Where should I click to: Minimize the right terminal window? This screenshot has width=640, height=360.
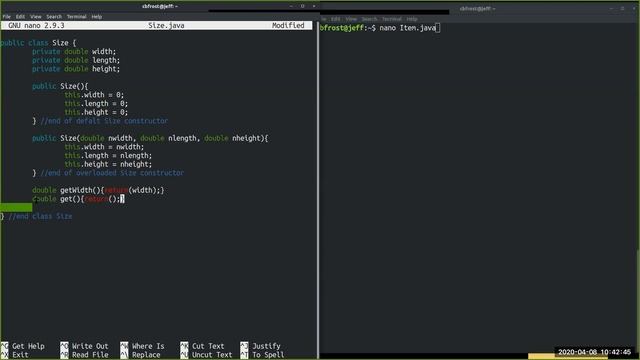pyautogui.click(x=611, y=8)
